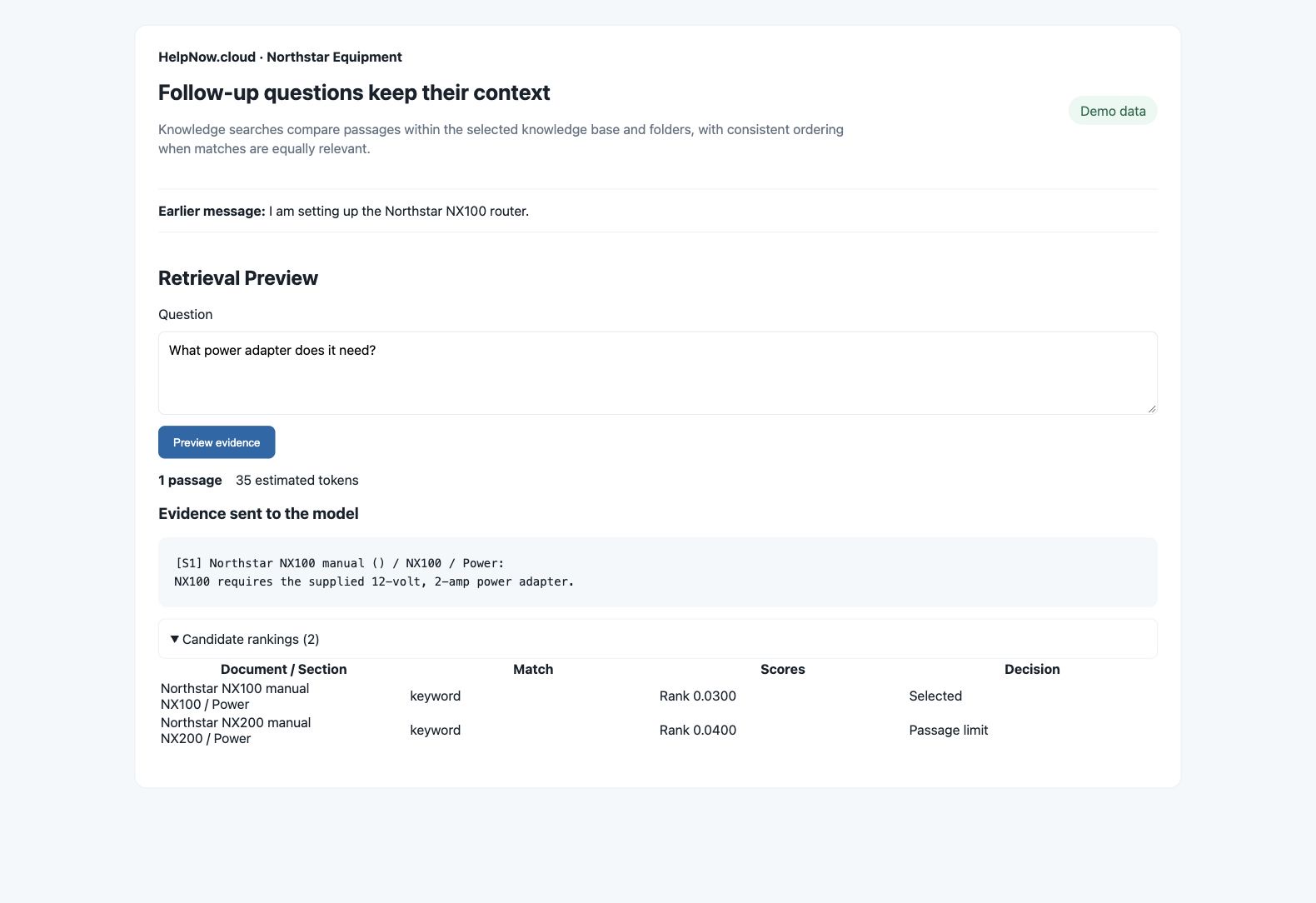Viewport: 1316px width, 903px height.
Task: Click the Earlier message line
Action: tap(344, 211)
